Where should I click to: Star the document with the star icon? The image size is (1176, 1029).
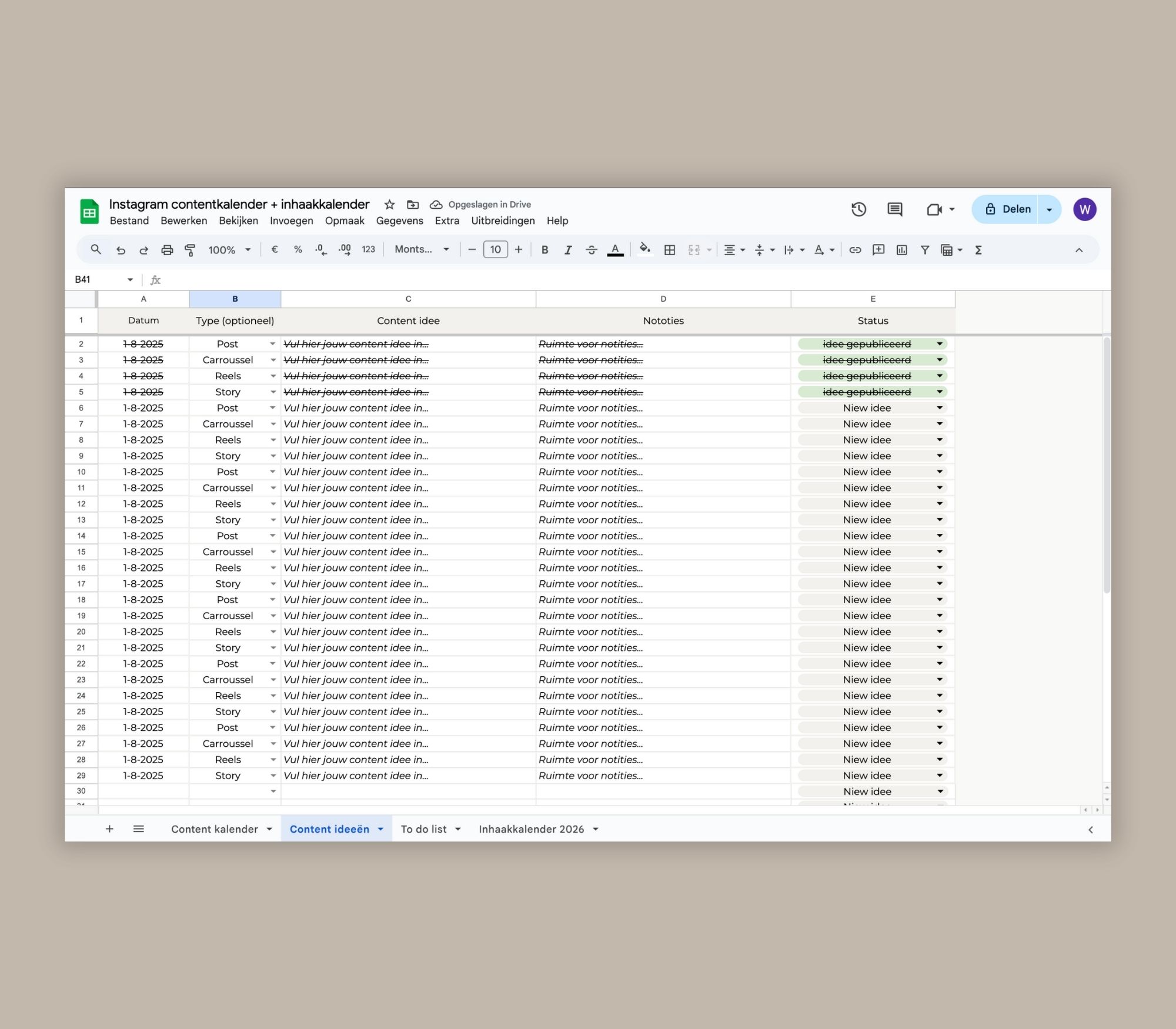[x=389, y=205]
